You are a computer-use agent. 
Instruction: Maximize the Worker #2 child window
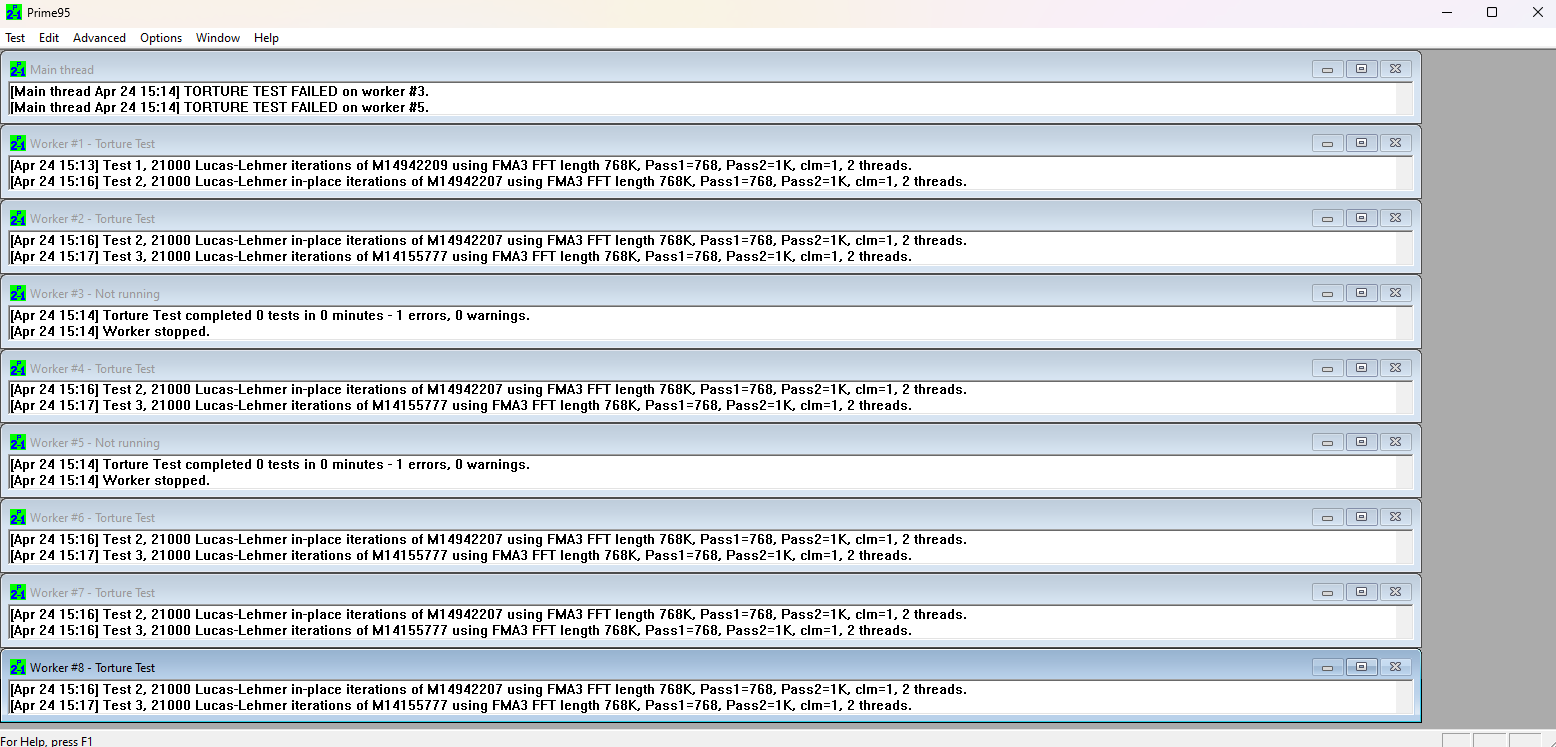pos(1361,218)
